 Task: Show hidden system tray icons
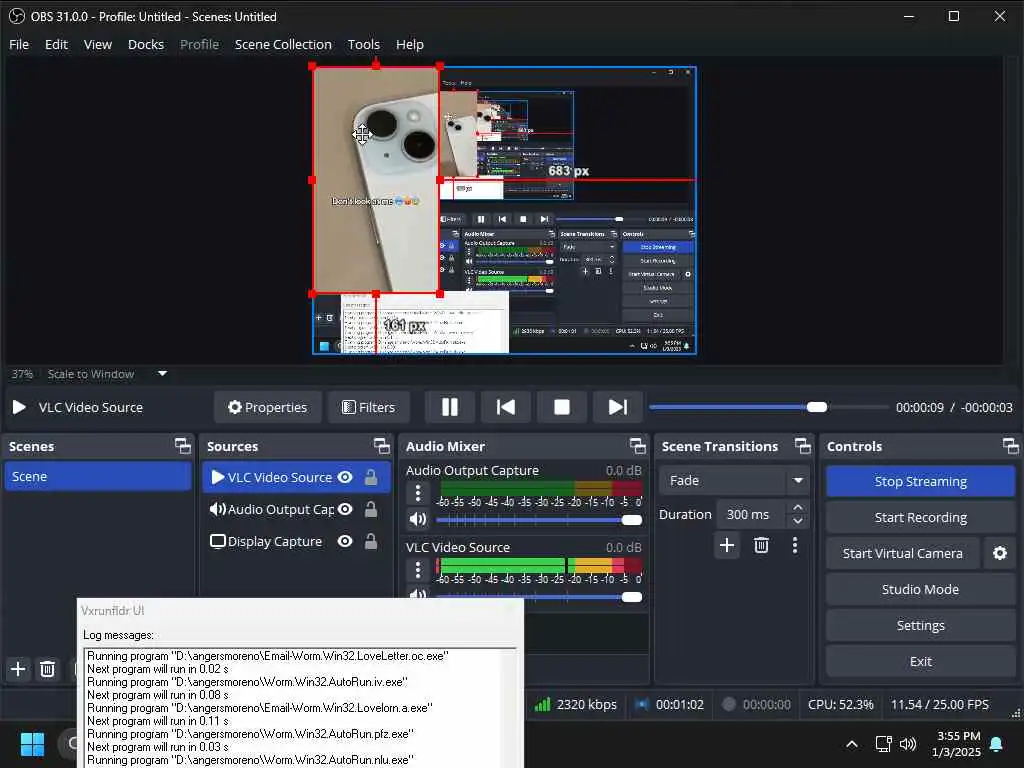point(852,744)
